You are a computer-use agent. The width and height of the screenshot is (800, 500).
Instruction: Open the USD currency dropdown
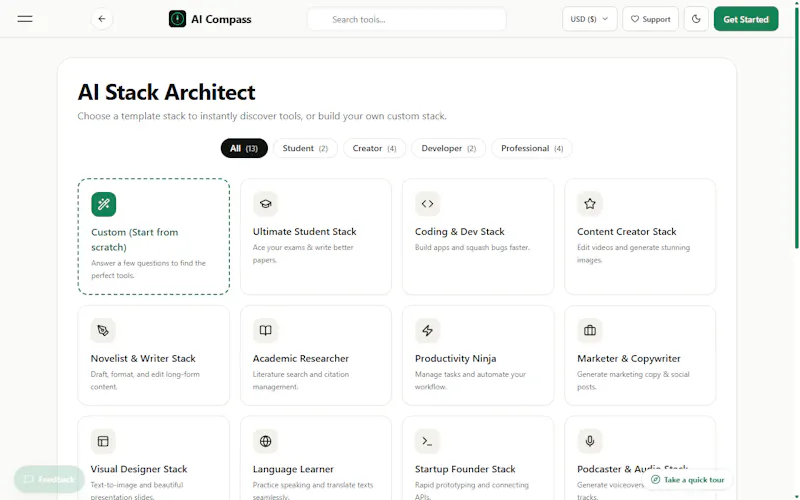pos(589,19)
